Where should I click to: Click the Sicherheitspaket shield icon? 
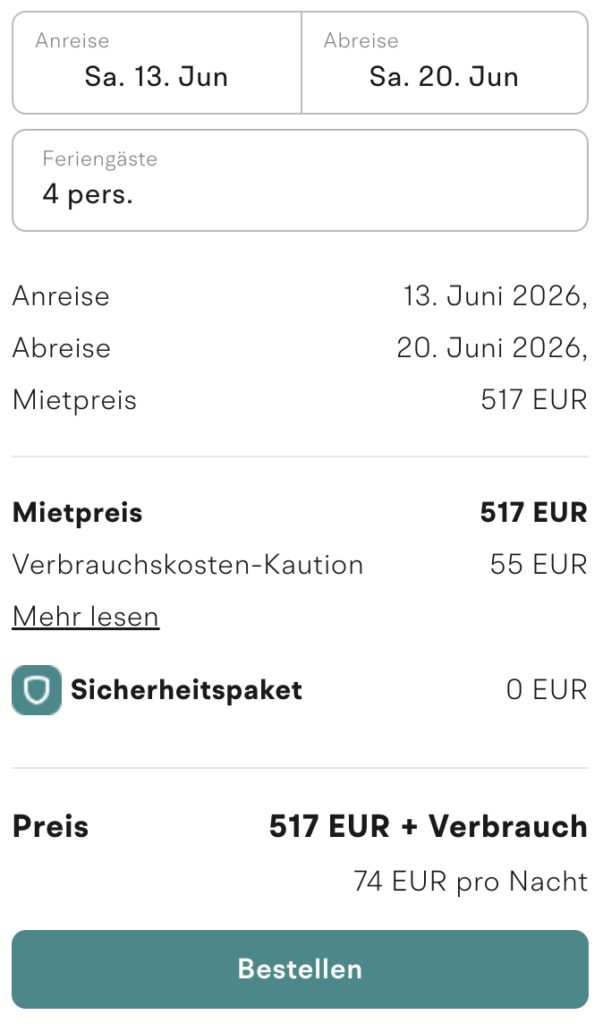click(36, 690)
